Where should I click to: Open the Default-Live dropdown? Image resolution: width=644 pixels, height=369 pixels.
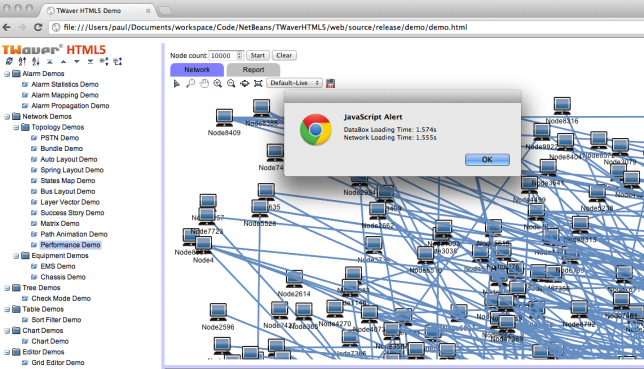tap(294, 83)
